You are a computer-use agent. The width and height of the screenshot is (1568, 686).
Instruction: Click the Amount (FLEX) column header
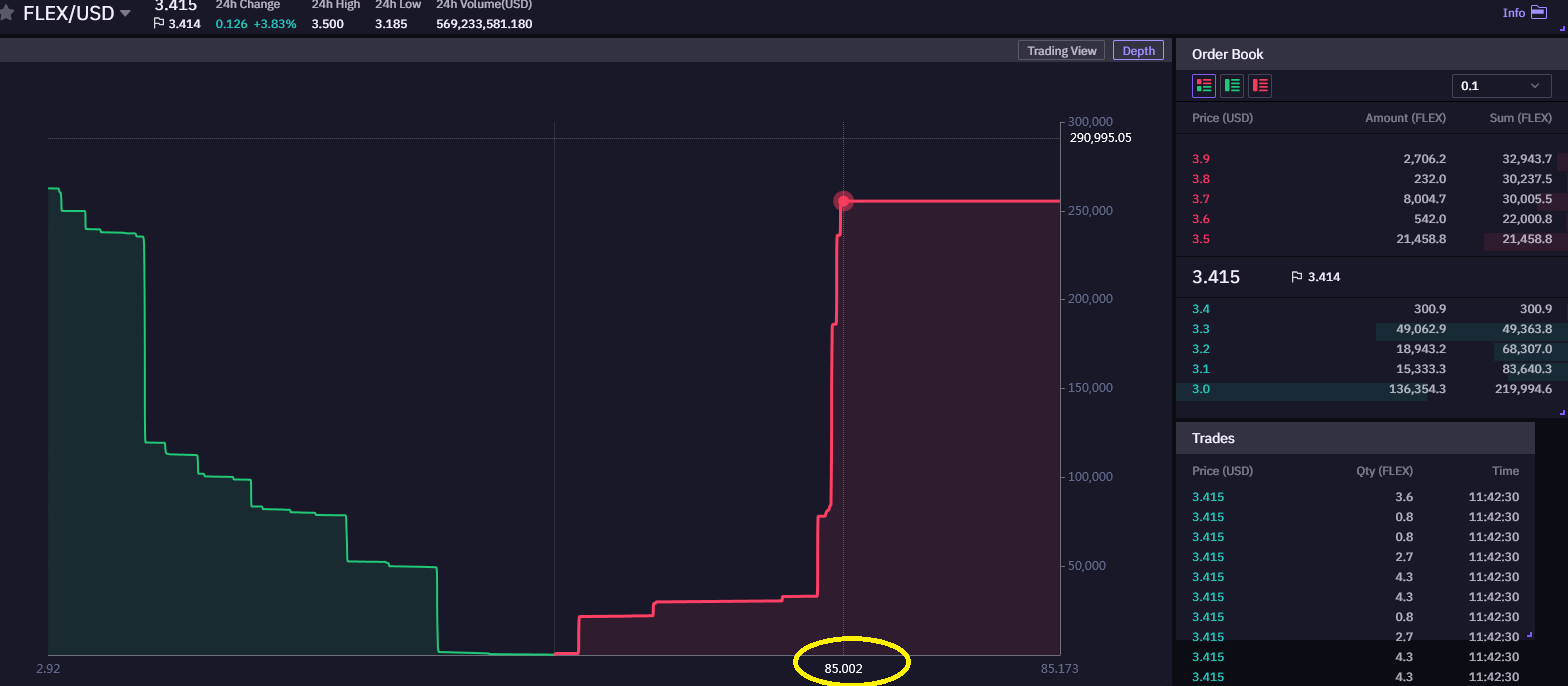pyautogui.click(x=1405, y=118)
